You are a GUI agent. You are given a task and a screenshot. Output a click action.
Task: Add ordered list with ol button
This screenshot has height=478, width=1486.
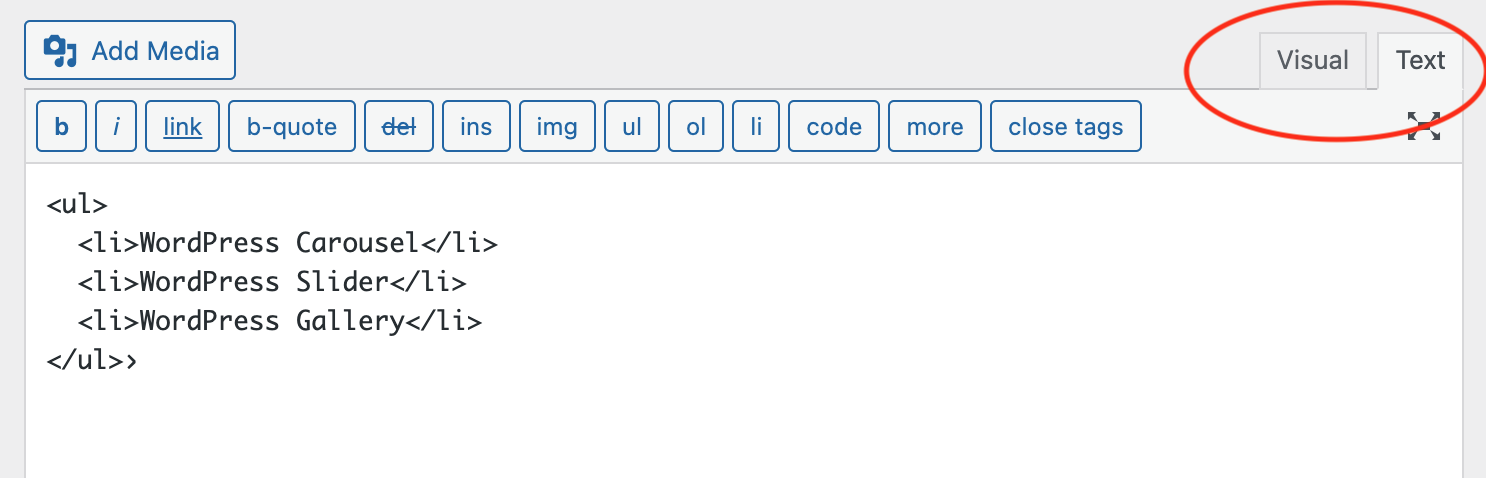click(x=696, y=127)
